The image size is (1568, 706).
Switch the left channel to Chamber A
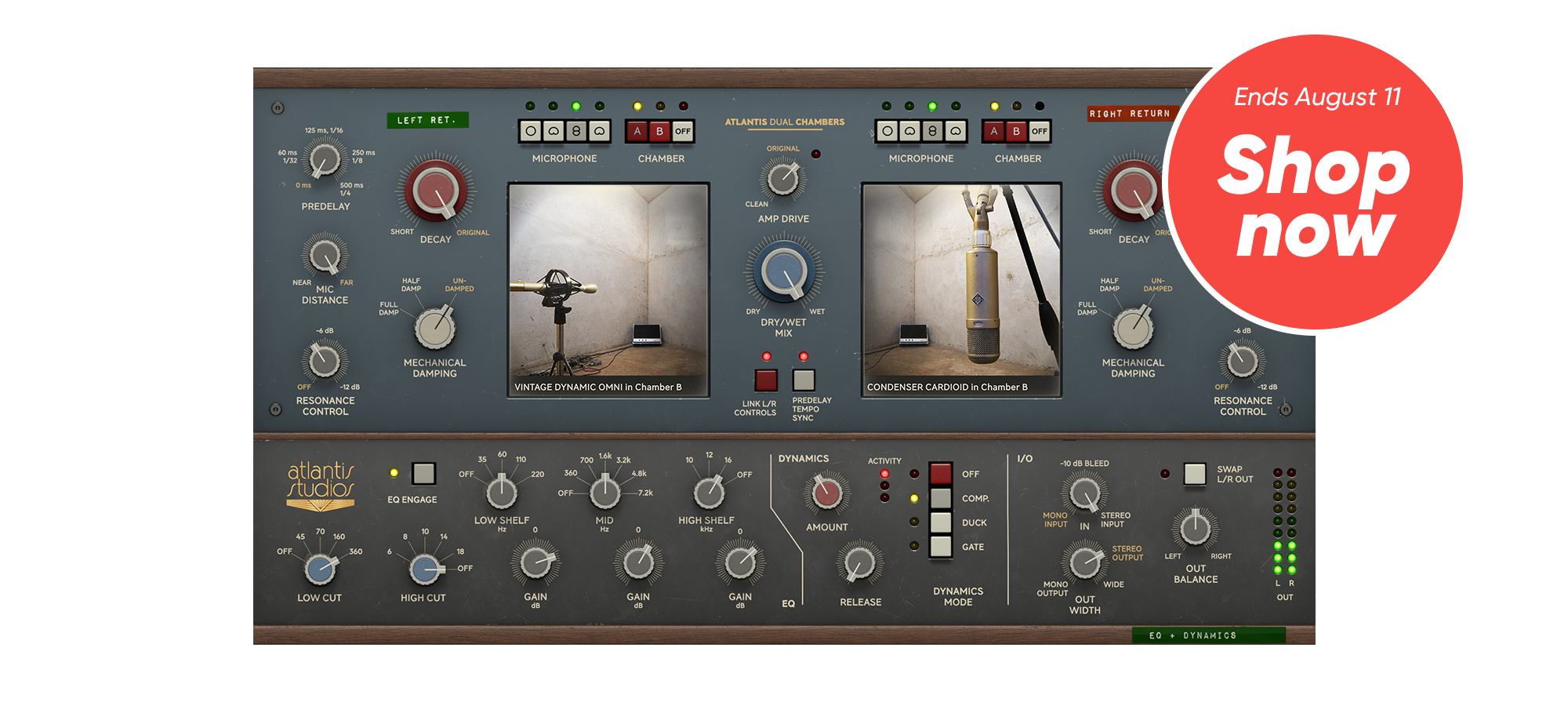(637, 131)
